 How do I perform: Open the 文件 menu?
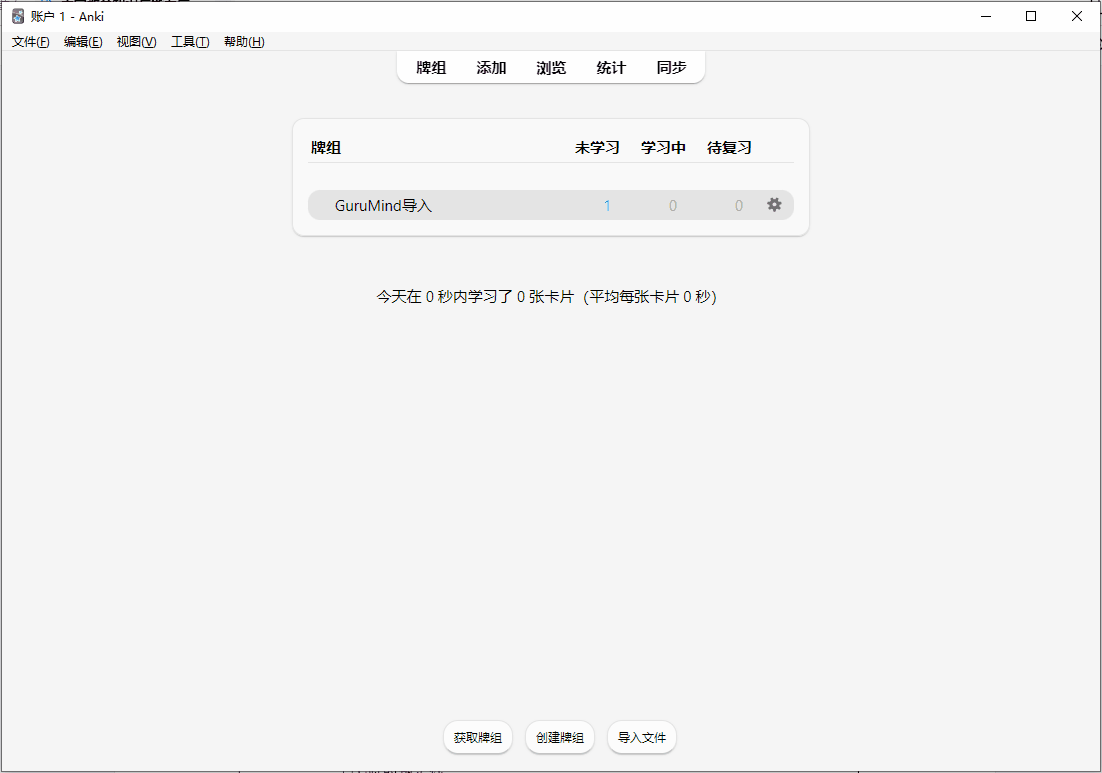[x=31, y=42]
